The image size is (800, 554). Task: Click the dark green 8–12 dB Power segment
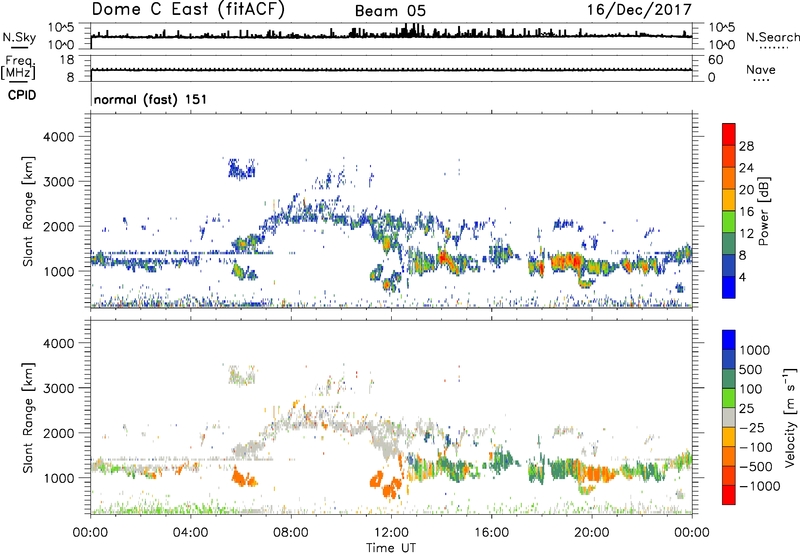[729, 243]
